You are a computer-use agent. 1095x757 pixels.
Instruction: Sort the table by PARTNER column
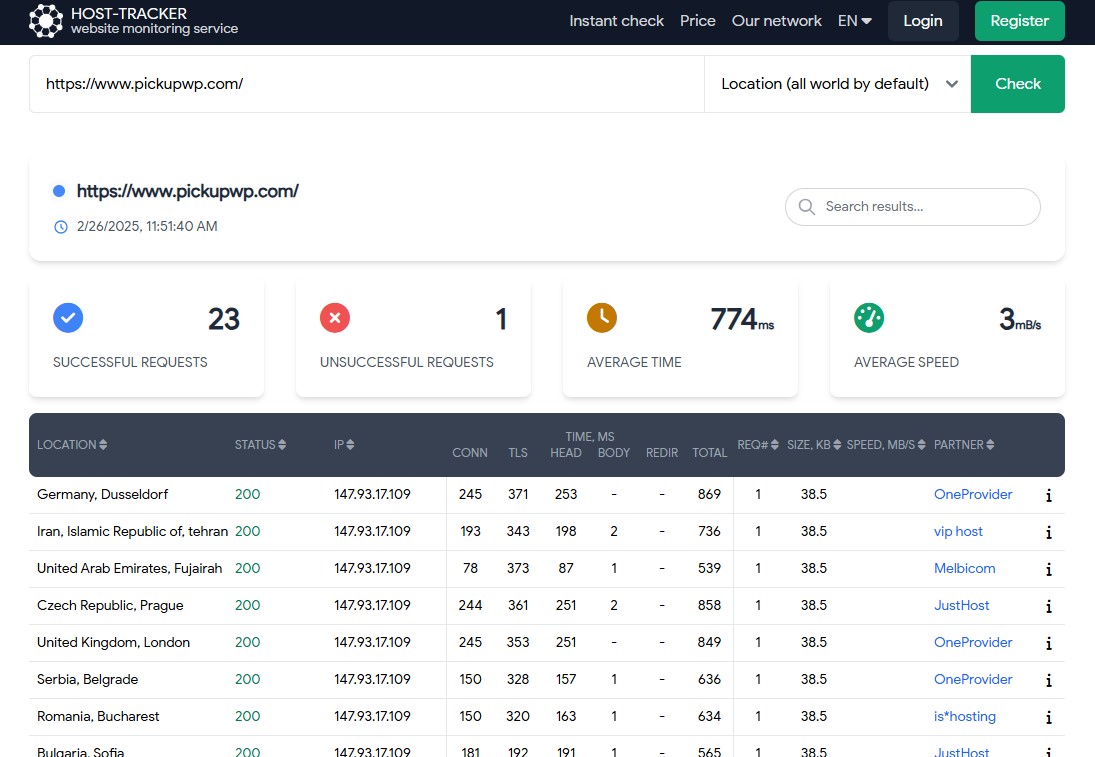coord(964,445)
